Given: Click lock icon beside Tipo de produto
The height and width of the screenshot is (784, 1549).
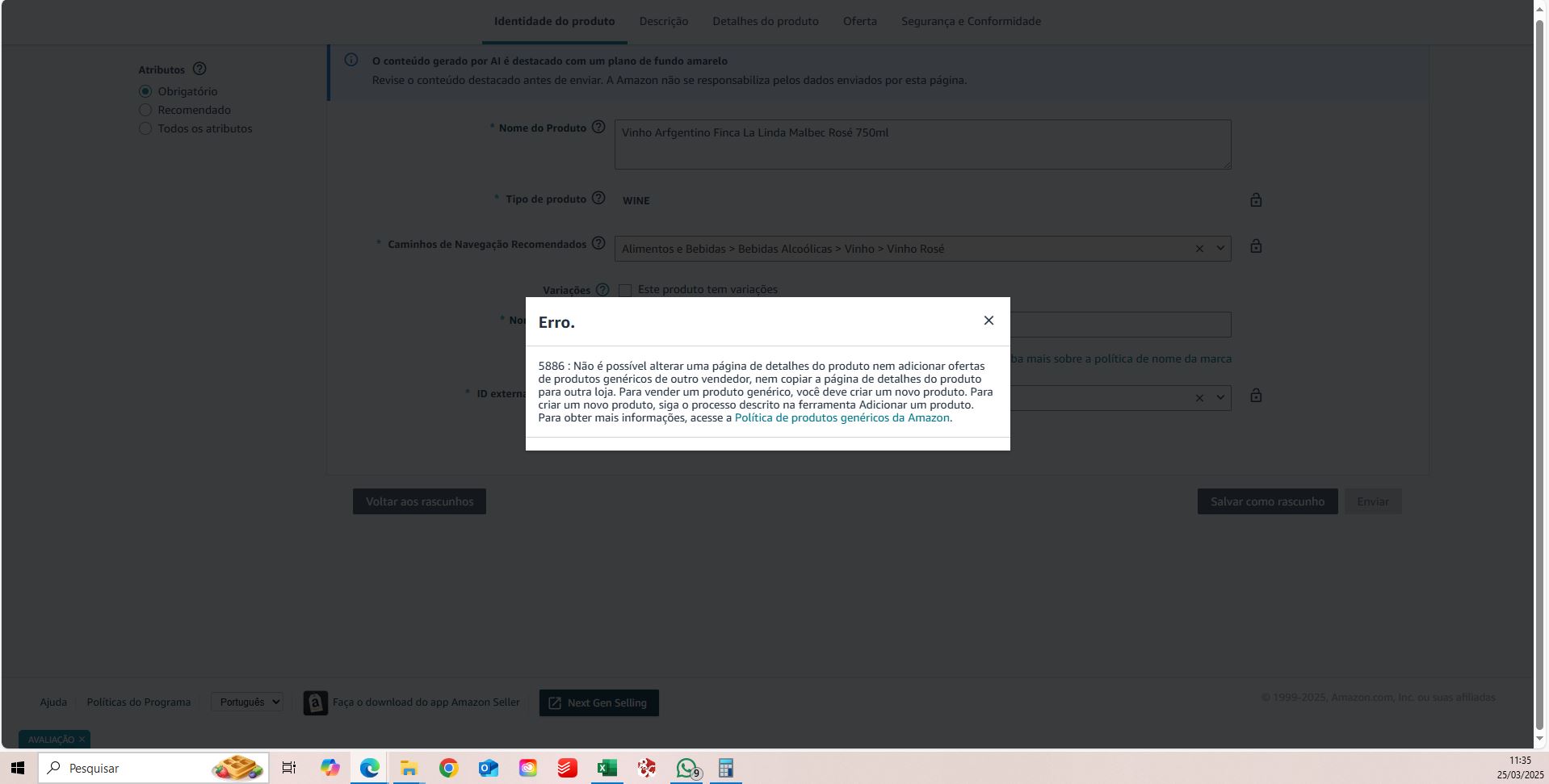Looking at the screenshot, I should tap(1256, 199).
